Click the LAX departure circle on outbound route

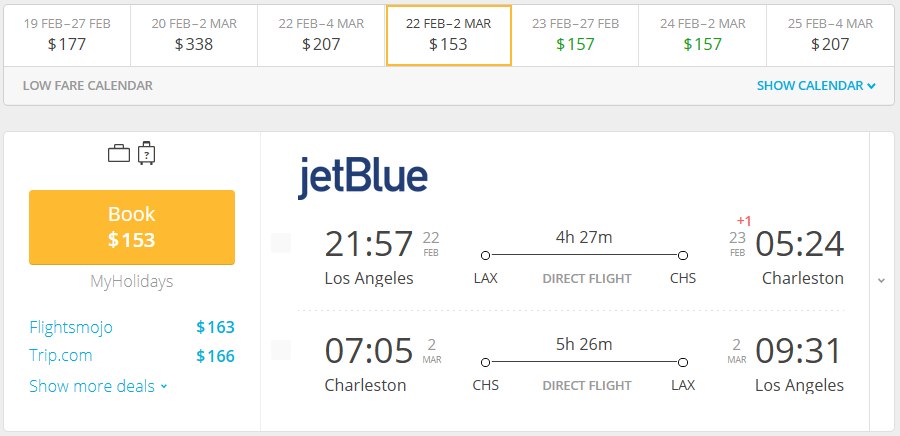click(x=486, y=255)
